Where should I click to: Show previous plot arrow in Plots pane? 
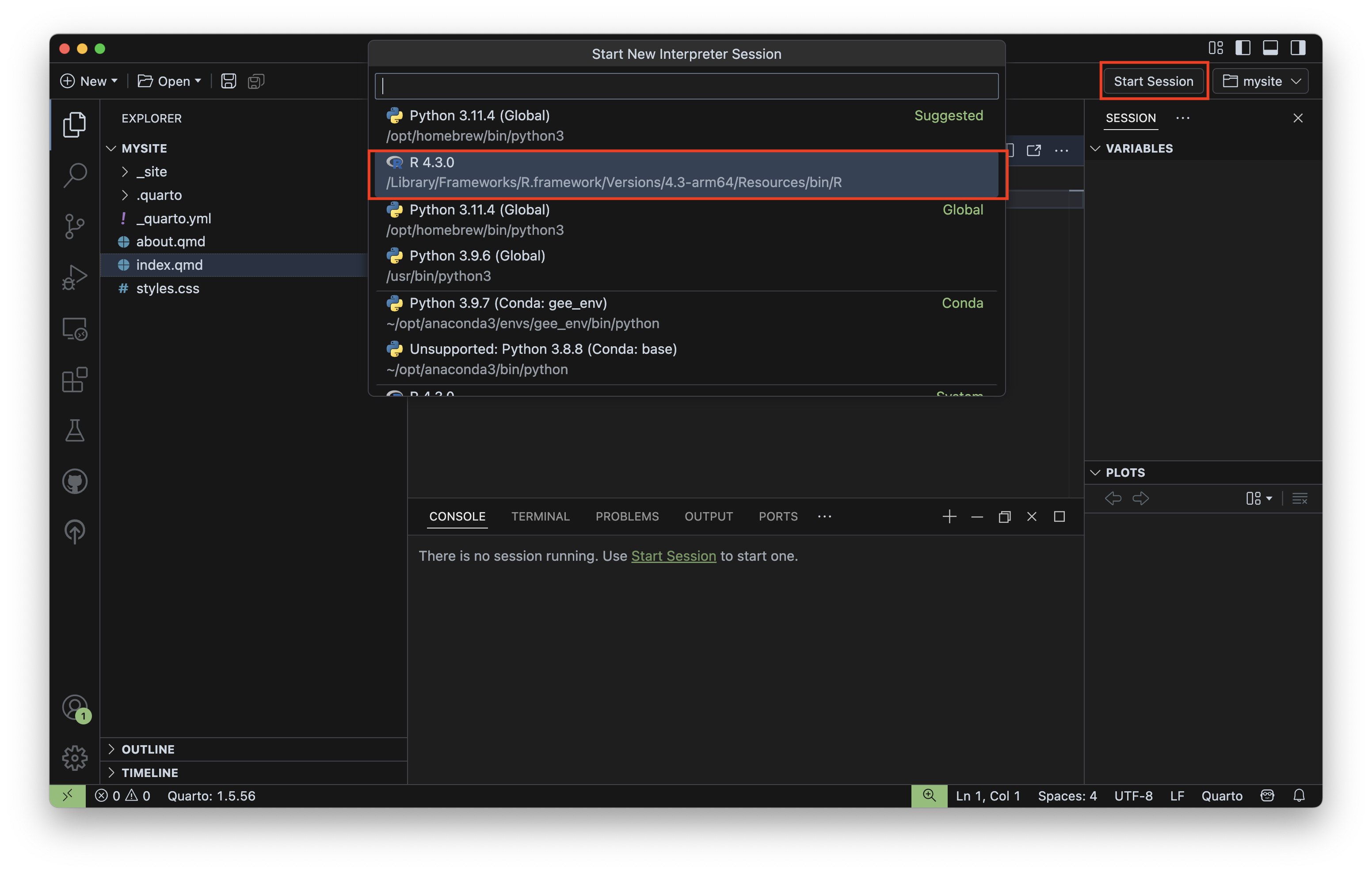pyautogui.click(x=1113, y=498)
